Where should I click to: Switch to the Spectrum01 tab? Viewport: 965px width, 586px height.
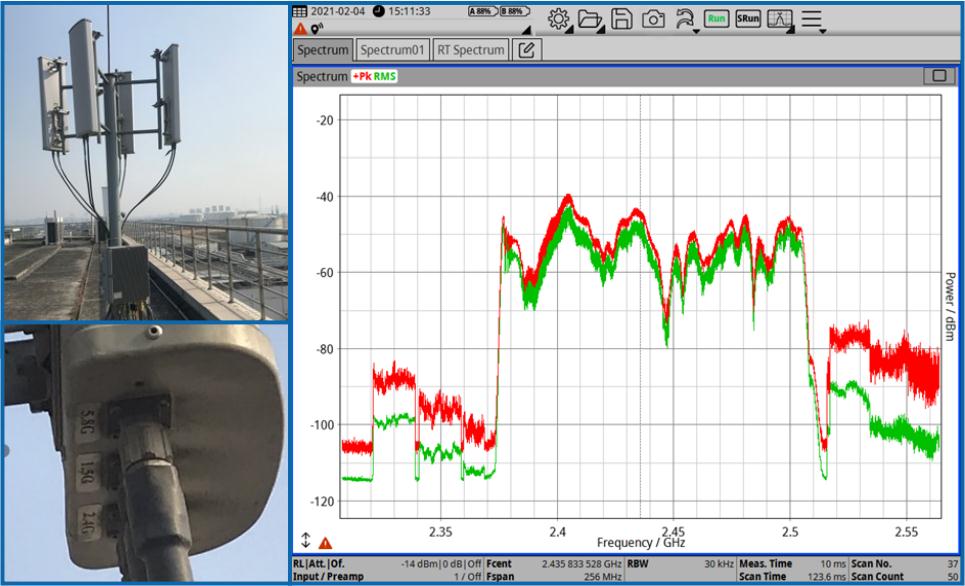pyautogui.click(x=393, y=49)
